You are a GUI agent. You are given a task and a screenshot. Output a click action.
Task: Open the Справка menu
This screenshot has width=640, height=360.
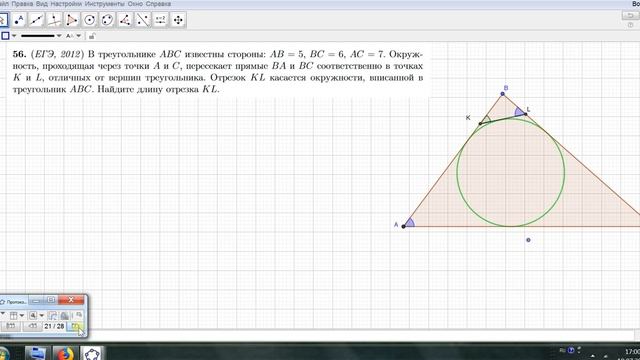(x=158, y=4)
